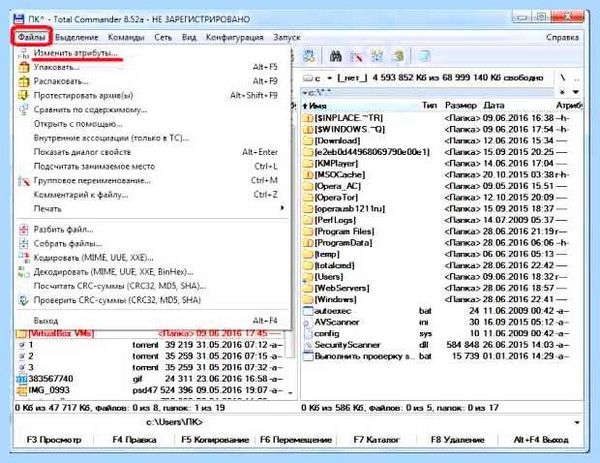The height and width of the screenshot is (463, 600).
Task: Click the autoexec file icon
Action: pos(308,311)
